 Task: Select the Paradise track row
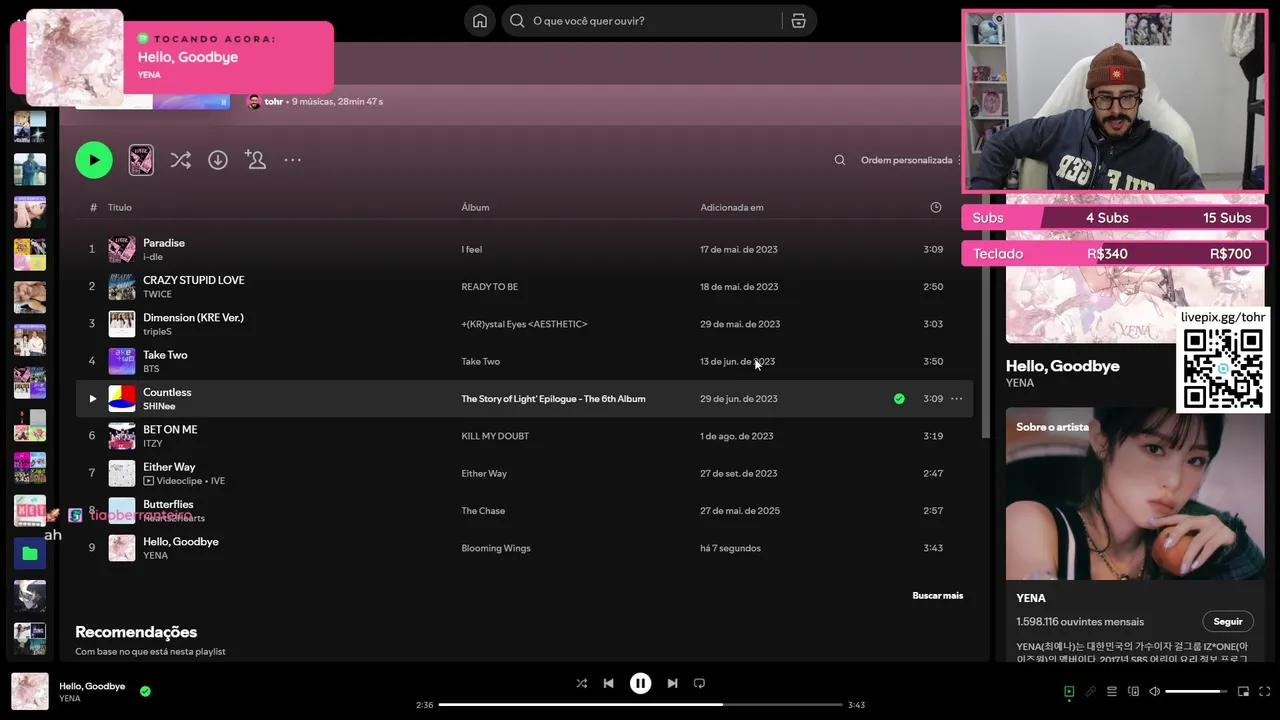tap(524, 249)
